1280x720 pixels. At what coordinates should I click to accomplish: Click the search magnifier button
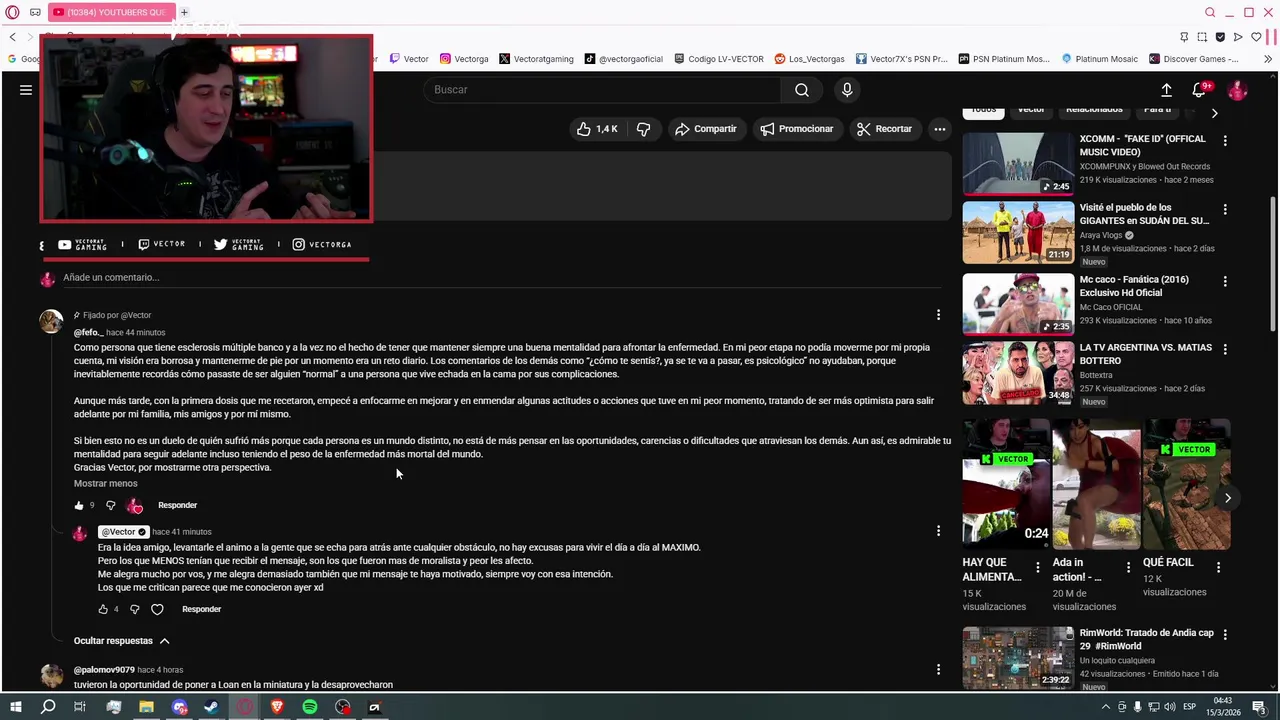coord(802,90)
